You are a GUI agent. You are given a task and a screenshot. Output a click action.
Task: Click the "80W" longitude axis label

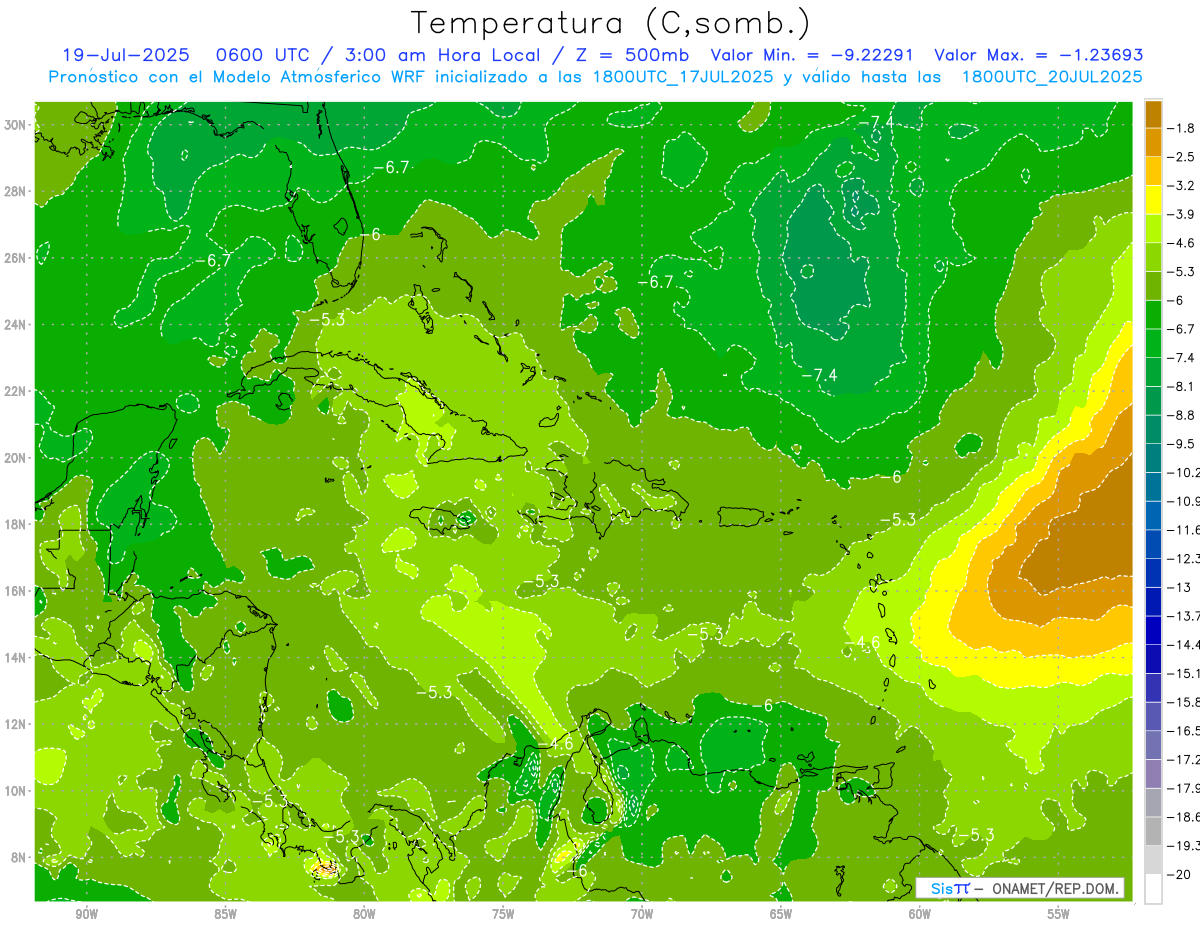point(364,914)
